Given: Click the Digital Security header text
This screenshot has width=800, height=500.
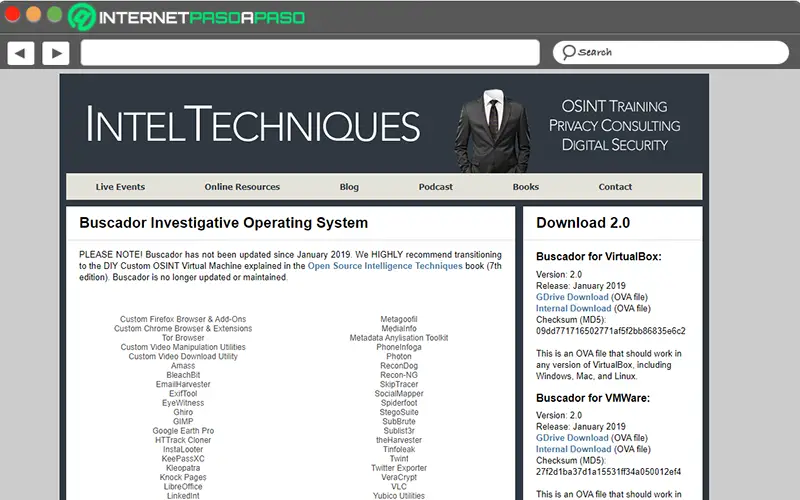Looking at the screenshot, I should (x=615, y=145).
